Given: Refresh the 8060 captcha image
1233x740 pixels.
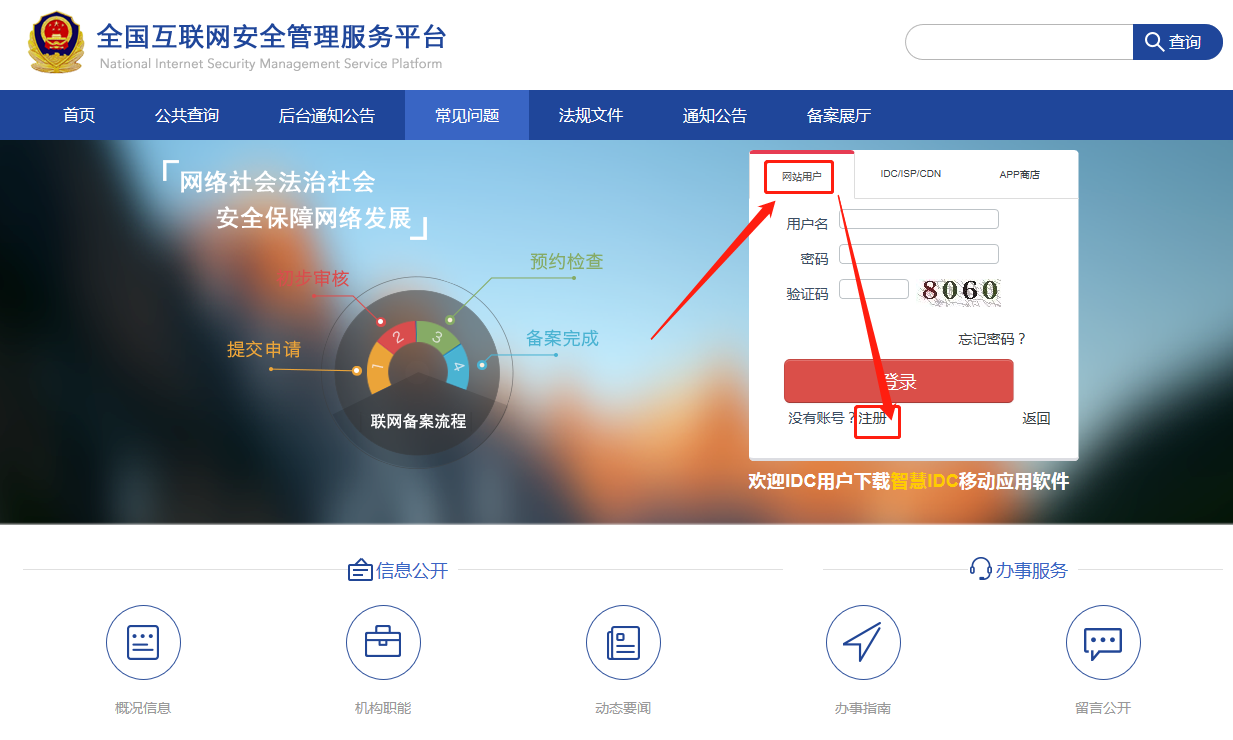Looking at the screenshot, I should tap(960, 291).
